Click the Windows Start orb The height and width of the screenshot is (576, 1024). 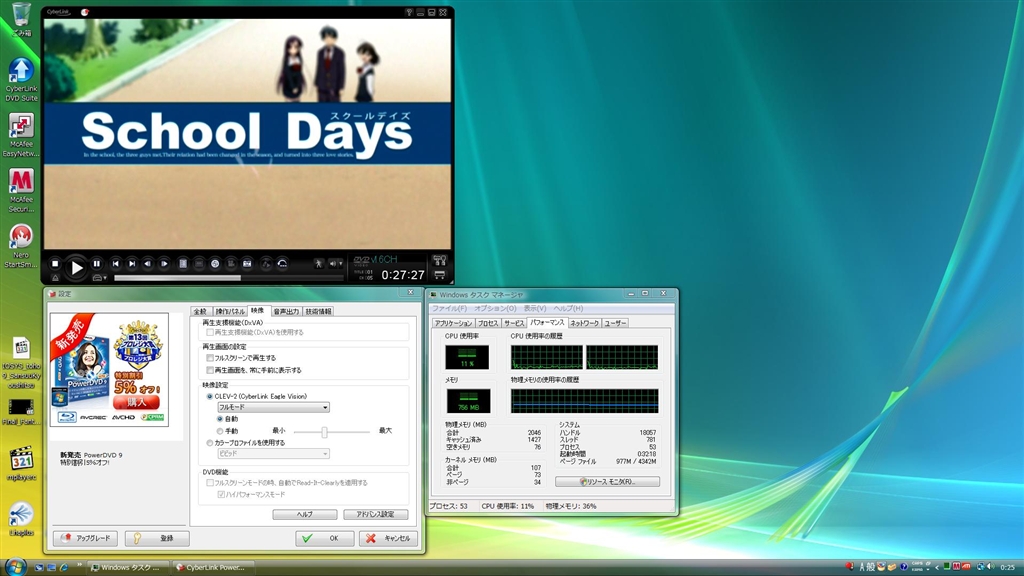14,566
